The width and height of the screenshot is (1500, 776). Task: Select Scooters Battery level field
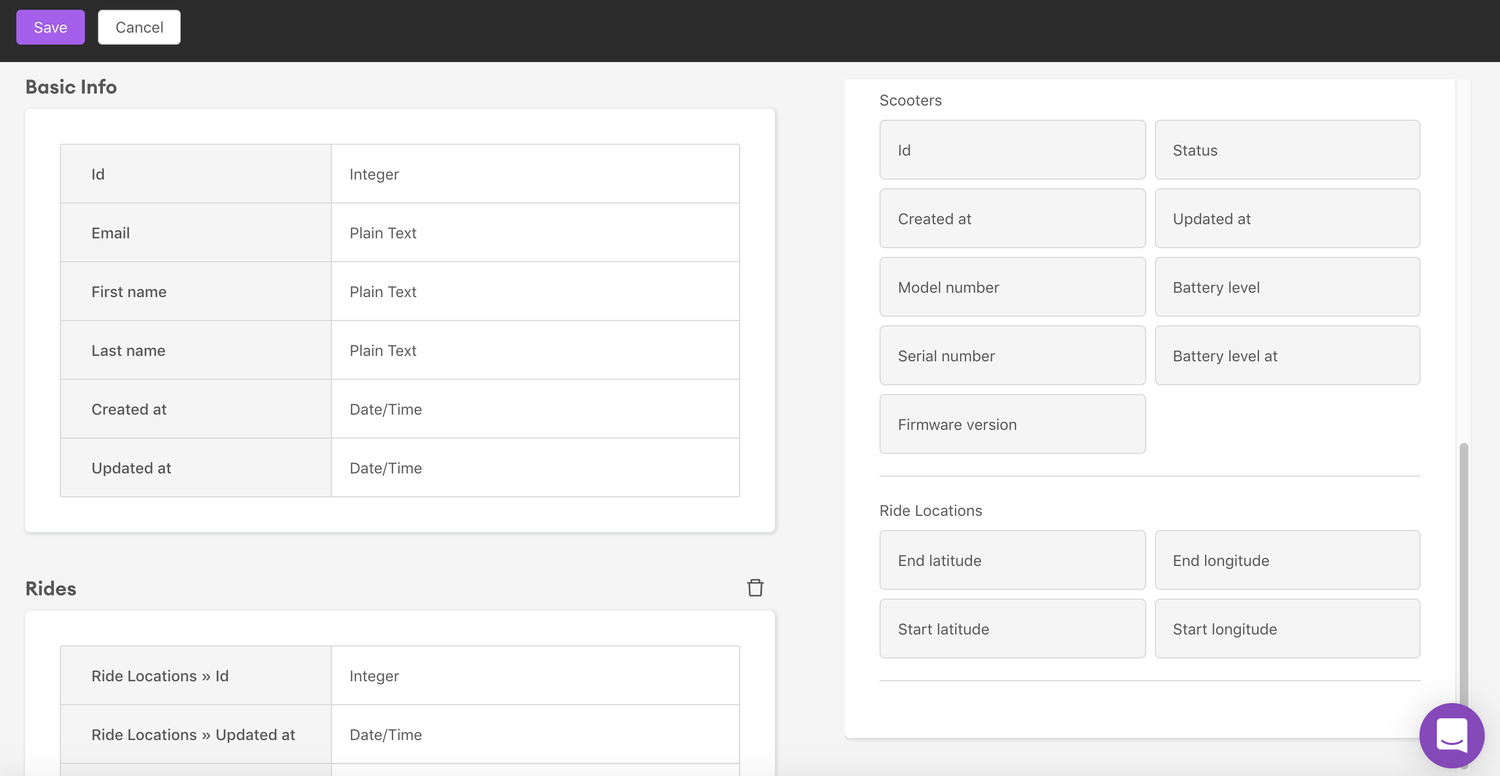coord(1287,287)
